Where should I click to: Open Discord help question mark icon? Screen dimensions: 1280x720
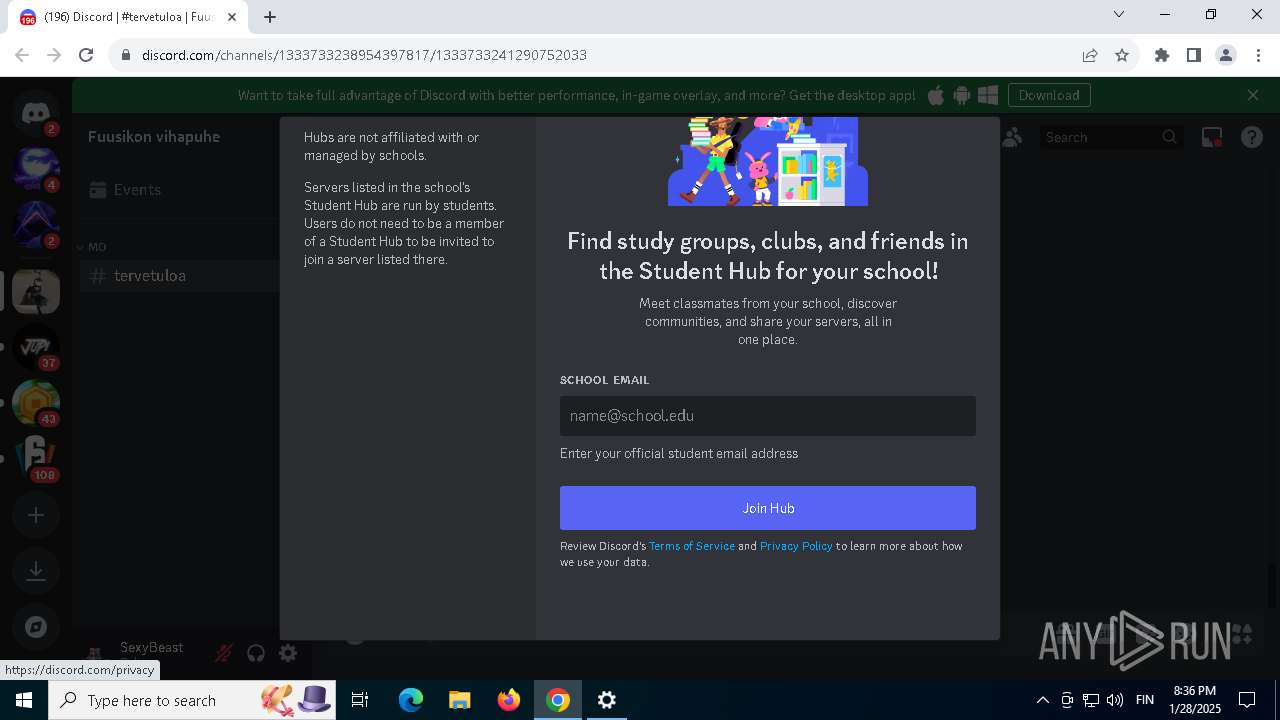1252,137
